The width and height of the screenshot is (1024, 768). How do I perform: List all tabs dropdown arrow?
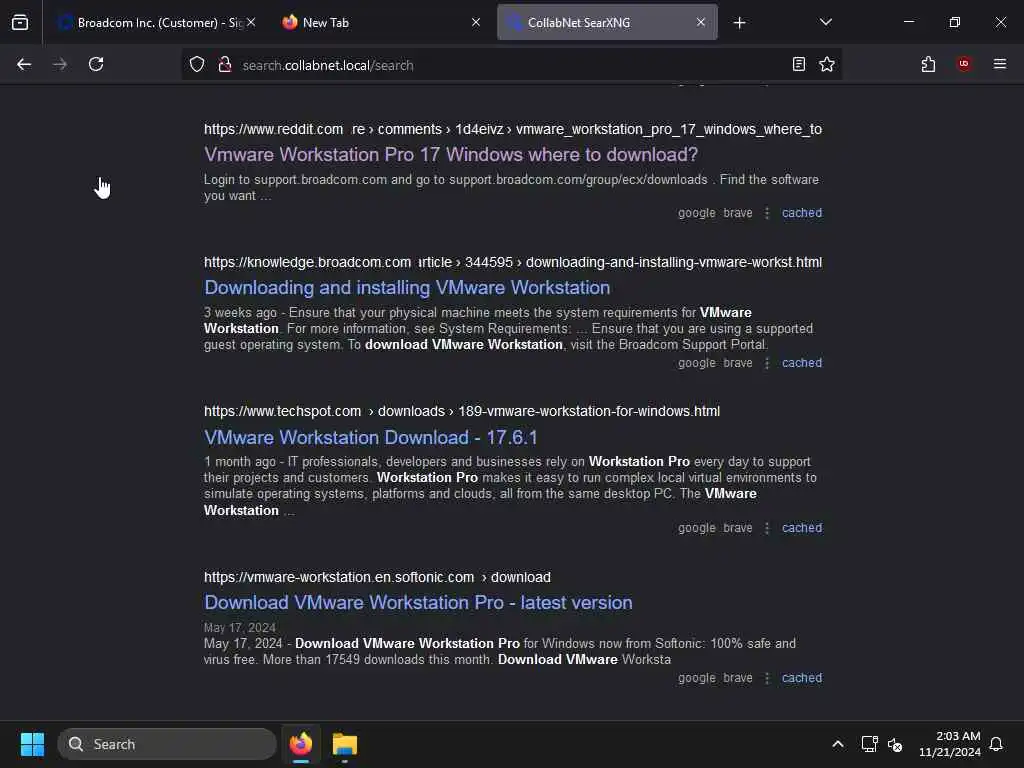[x=825, y=22]
